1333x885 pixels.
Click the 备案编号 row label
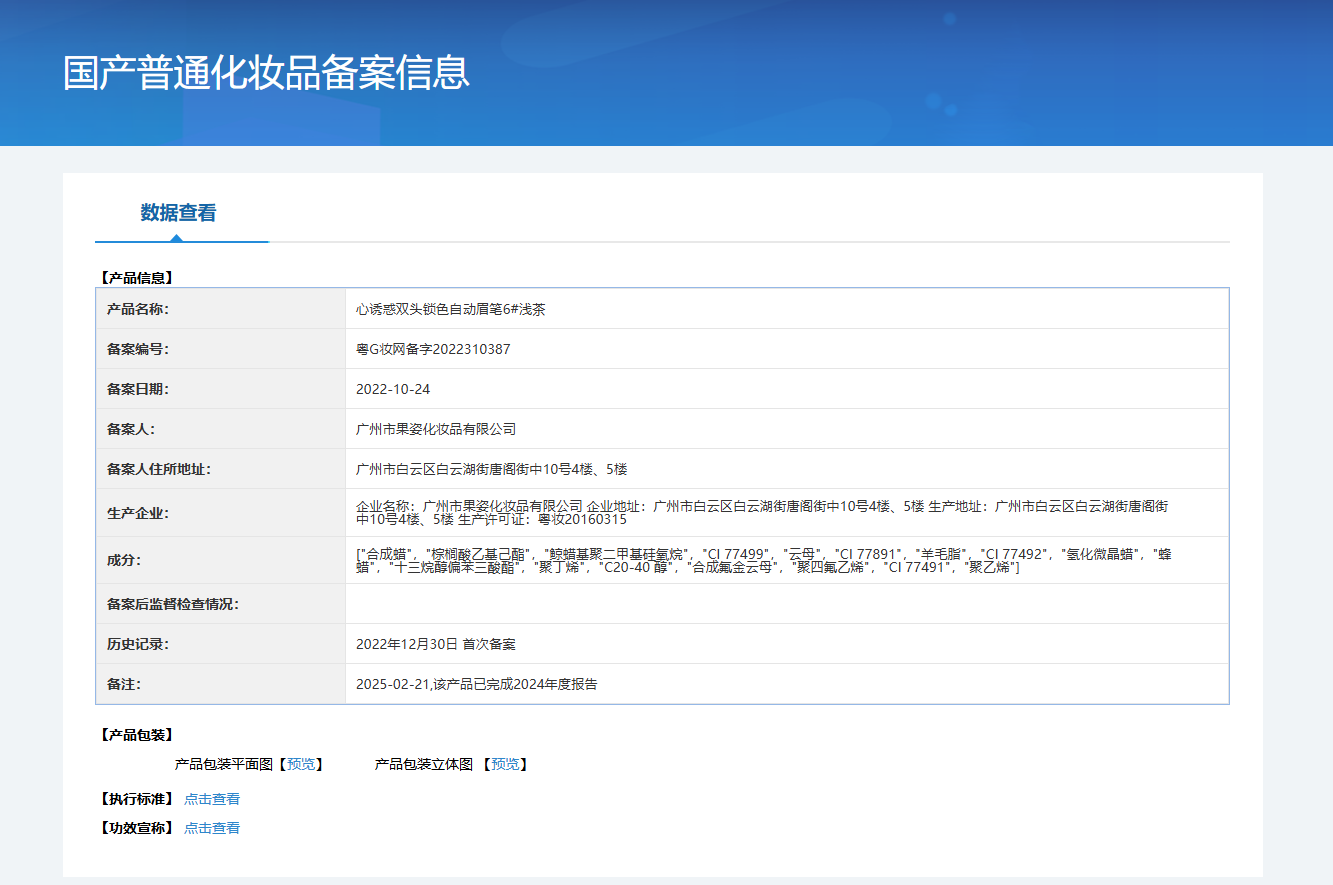(138, 349)
